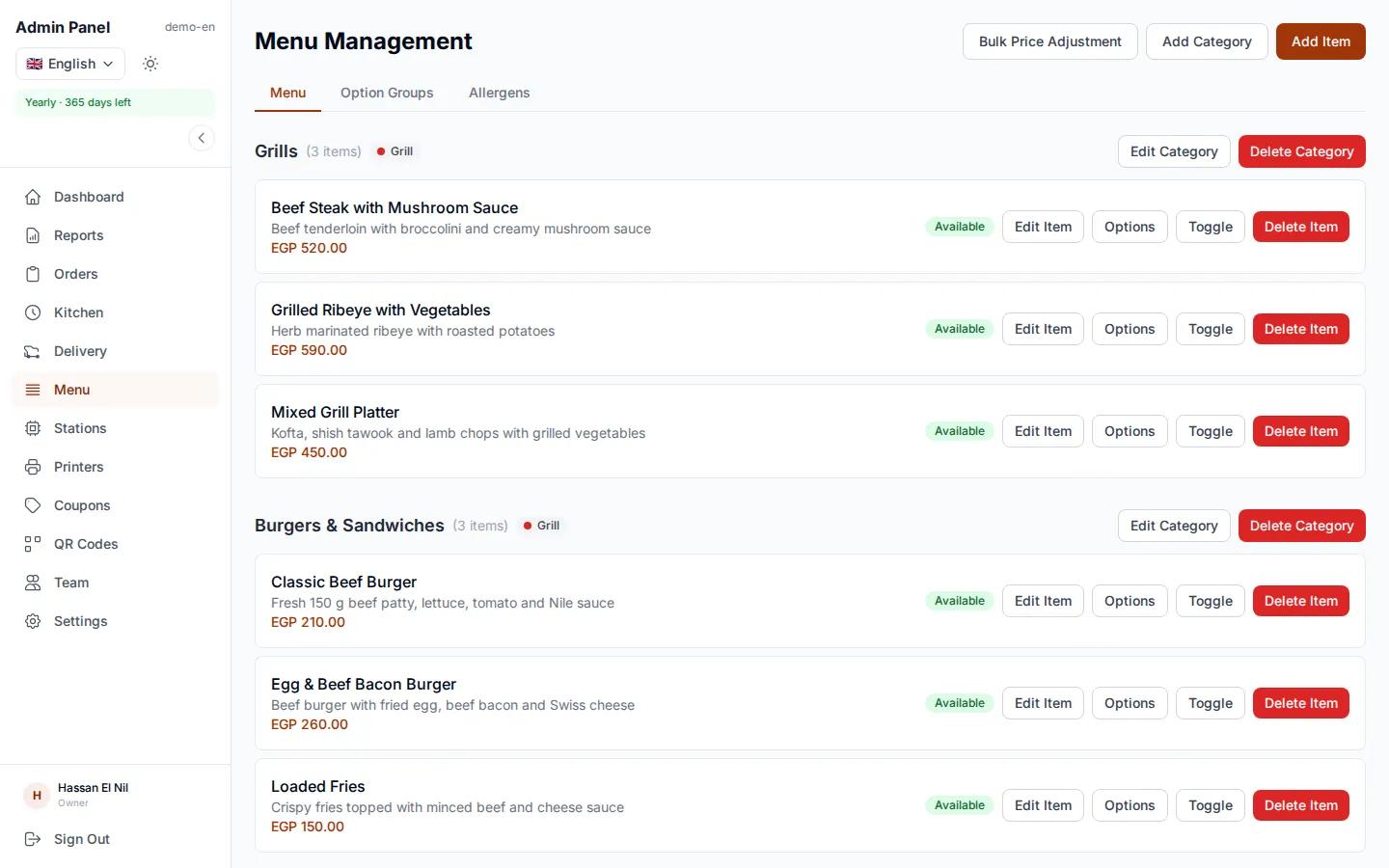This screenshot has height=868, width=1389.
Task: Click the Grill station tag beside Grills
Action: pyautogui.click(x=395, y=151)
